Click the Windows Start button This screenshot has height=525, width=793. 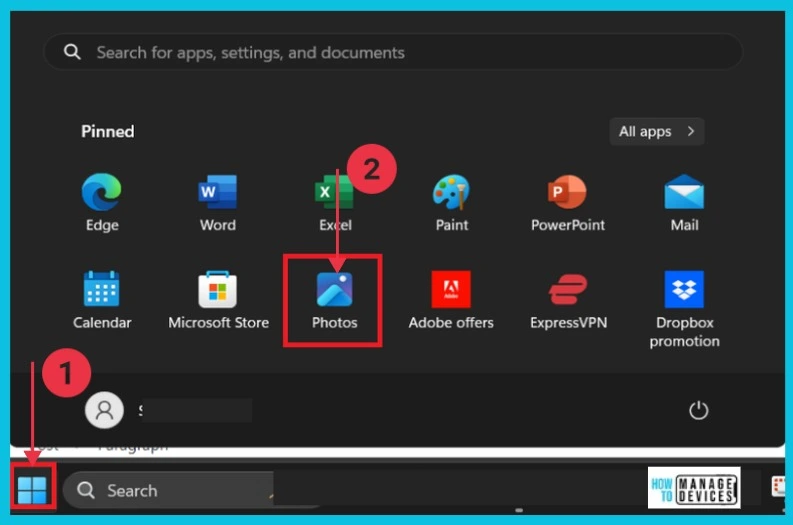point(32,490)
